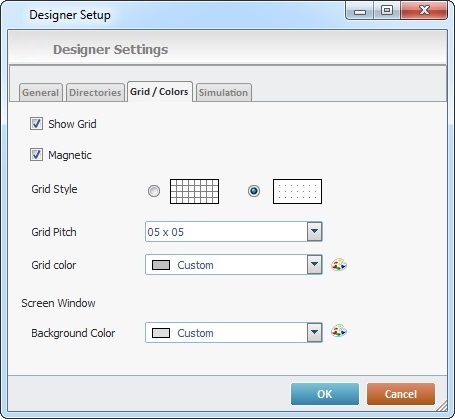Open the Directories tab
The height and width of the screenshot is (419, 455).
pos(95,92)
